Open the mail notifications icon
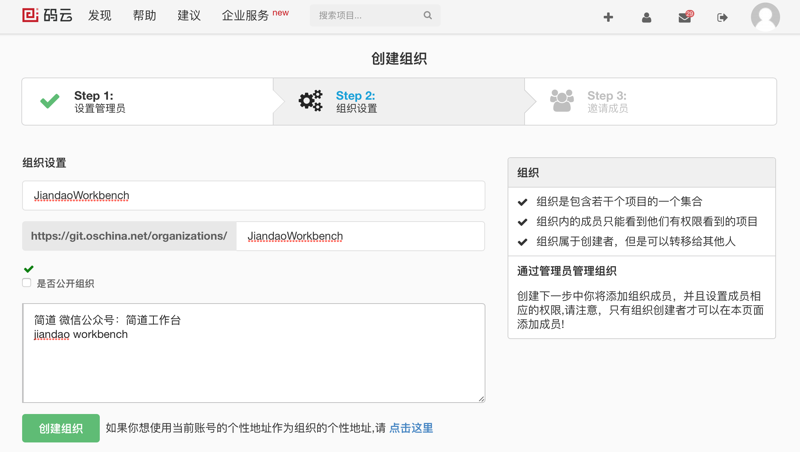The height and width of the screenshot is (452, 800). (685, 17)
